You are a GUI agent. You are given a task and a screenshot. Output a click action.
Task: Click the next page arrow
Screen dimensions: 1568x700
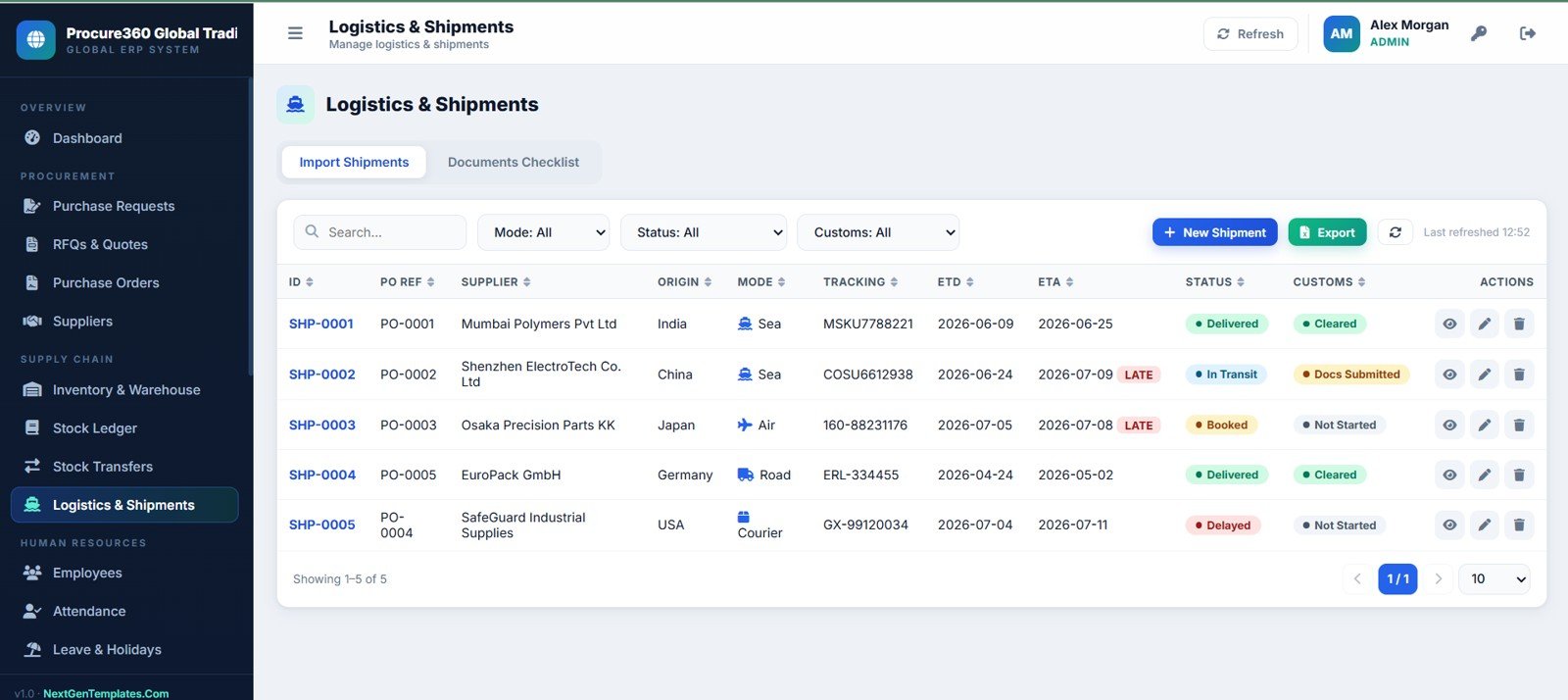(x=1438, y=578)
